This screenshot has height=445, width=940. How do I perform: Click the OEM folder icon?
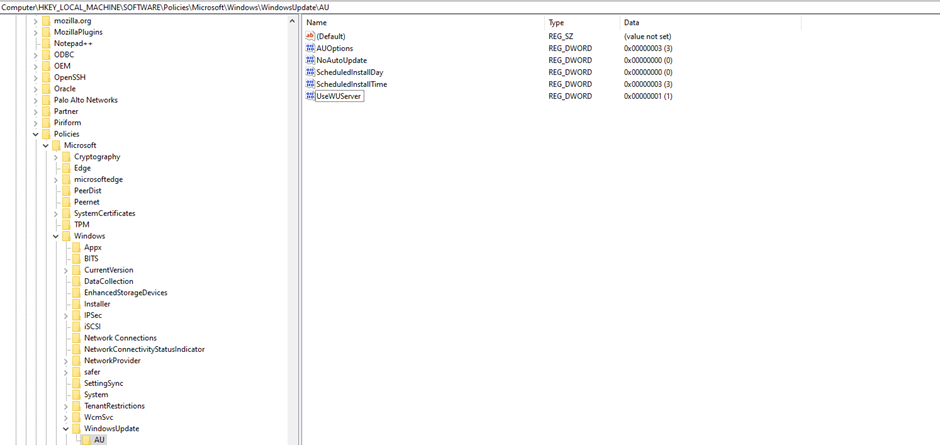(x=46, y=66)
